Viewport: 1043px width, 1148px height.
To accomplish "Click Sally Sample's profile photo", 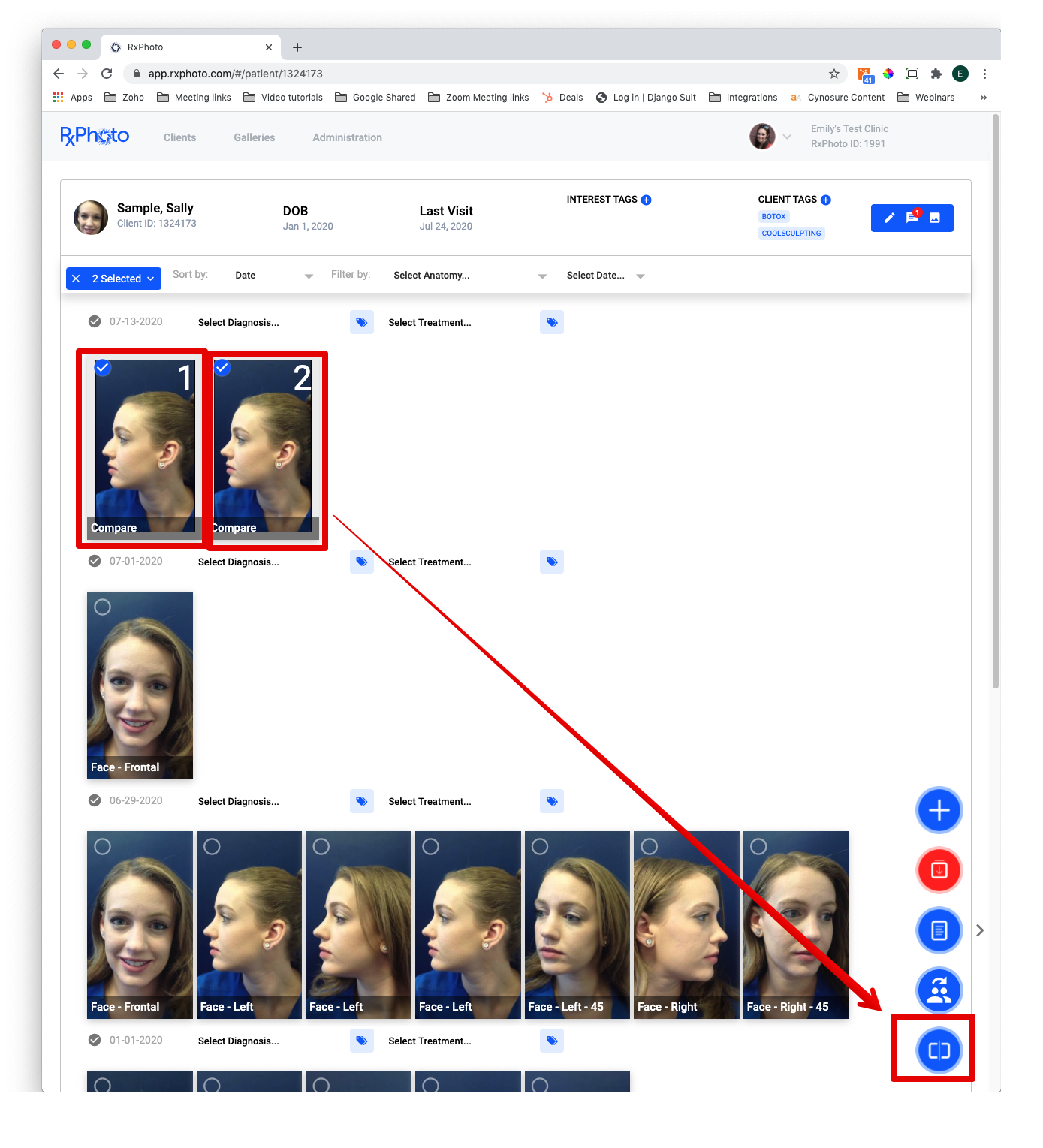I will click(90, 218).
